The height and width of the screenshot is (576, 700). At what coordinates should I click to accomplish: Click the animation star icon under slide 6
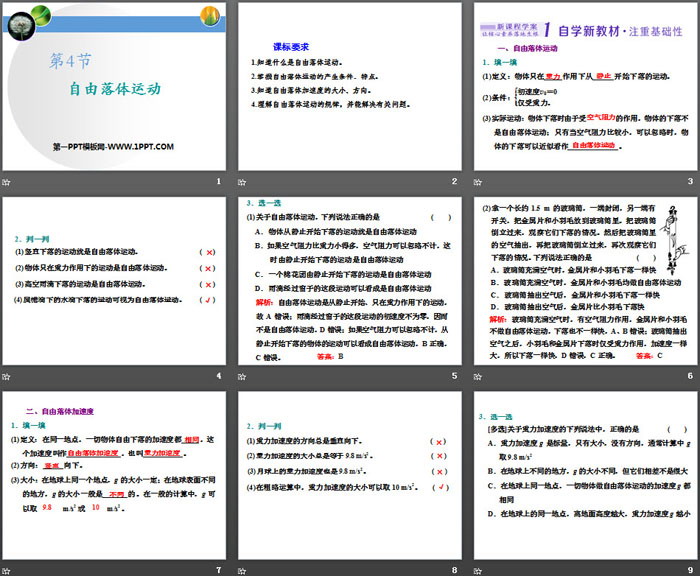pos(477,376)
